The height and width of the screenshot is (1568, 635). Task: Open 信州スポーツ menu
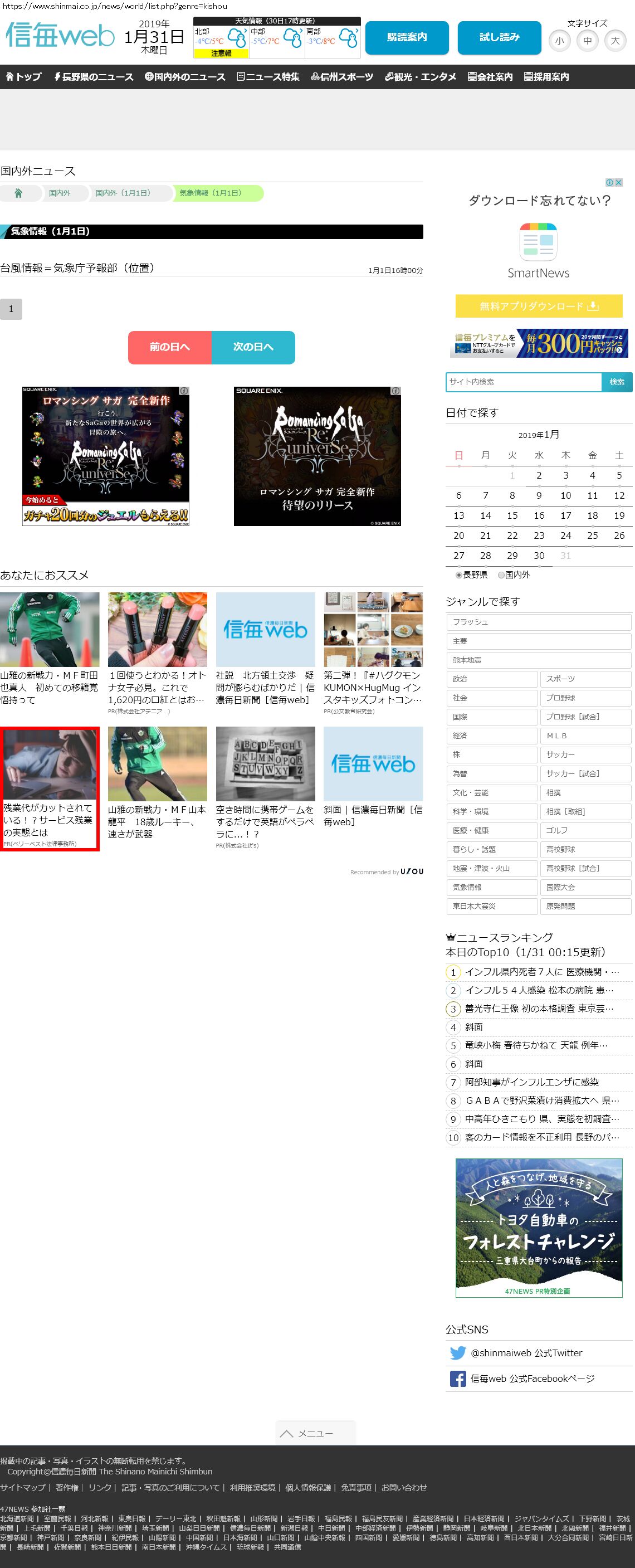point(342,77)
